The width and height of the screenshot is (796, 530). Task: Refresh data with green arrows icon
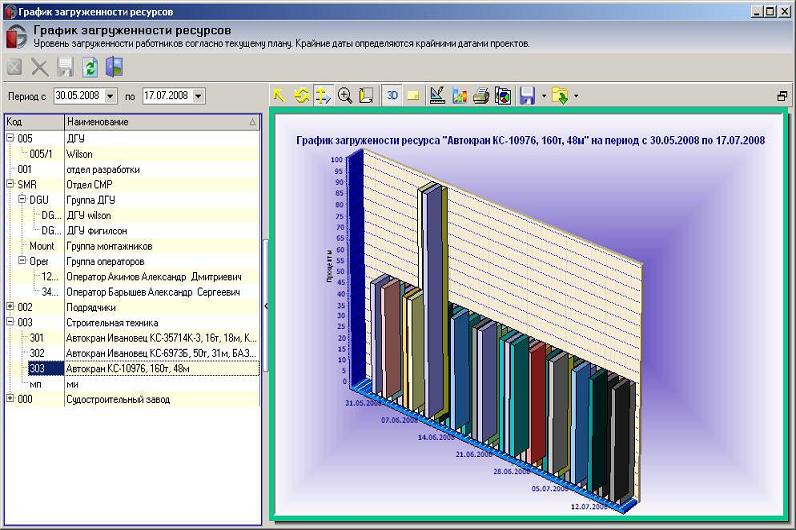[90, 68]
